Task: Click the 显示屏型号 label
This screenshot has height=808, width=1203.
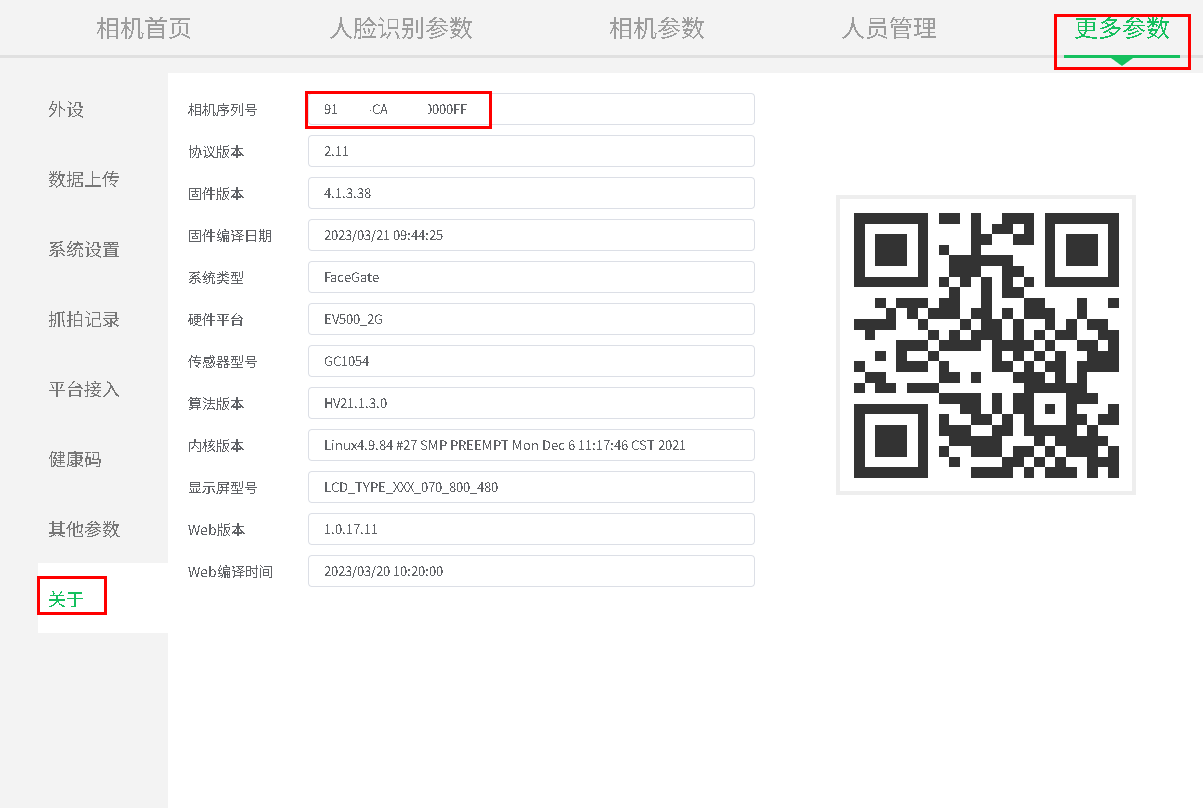Action: click(x=223, y=487)
